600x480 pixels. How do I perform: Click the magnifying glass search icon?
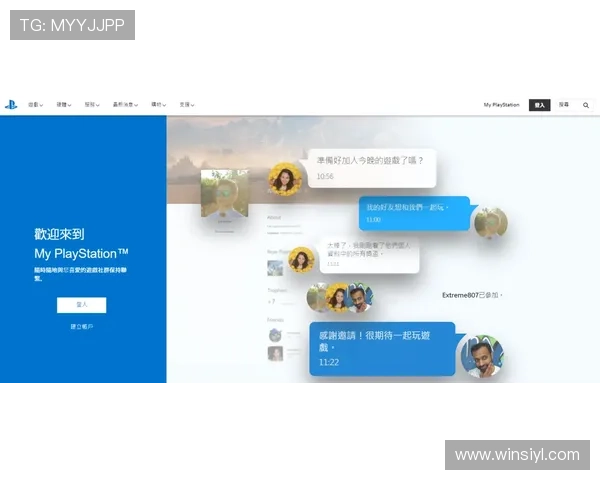tap(586, 105)
